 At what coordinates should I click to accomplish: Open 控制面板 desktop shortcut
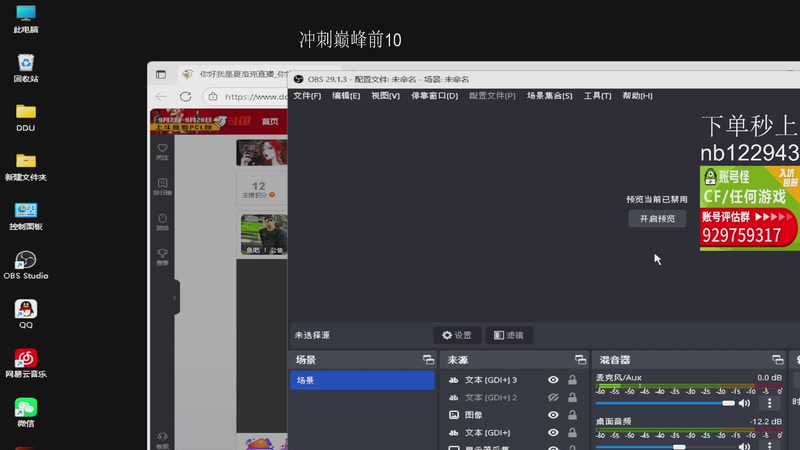pyautogui.click(x=26, y=216)
